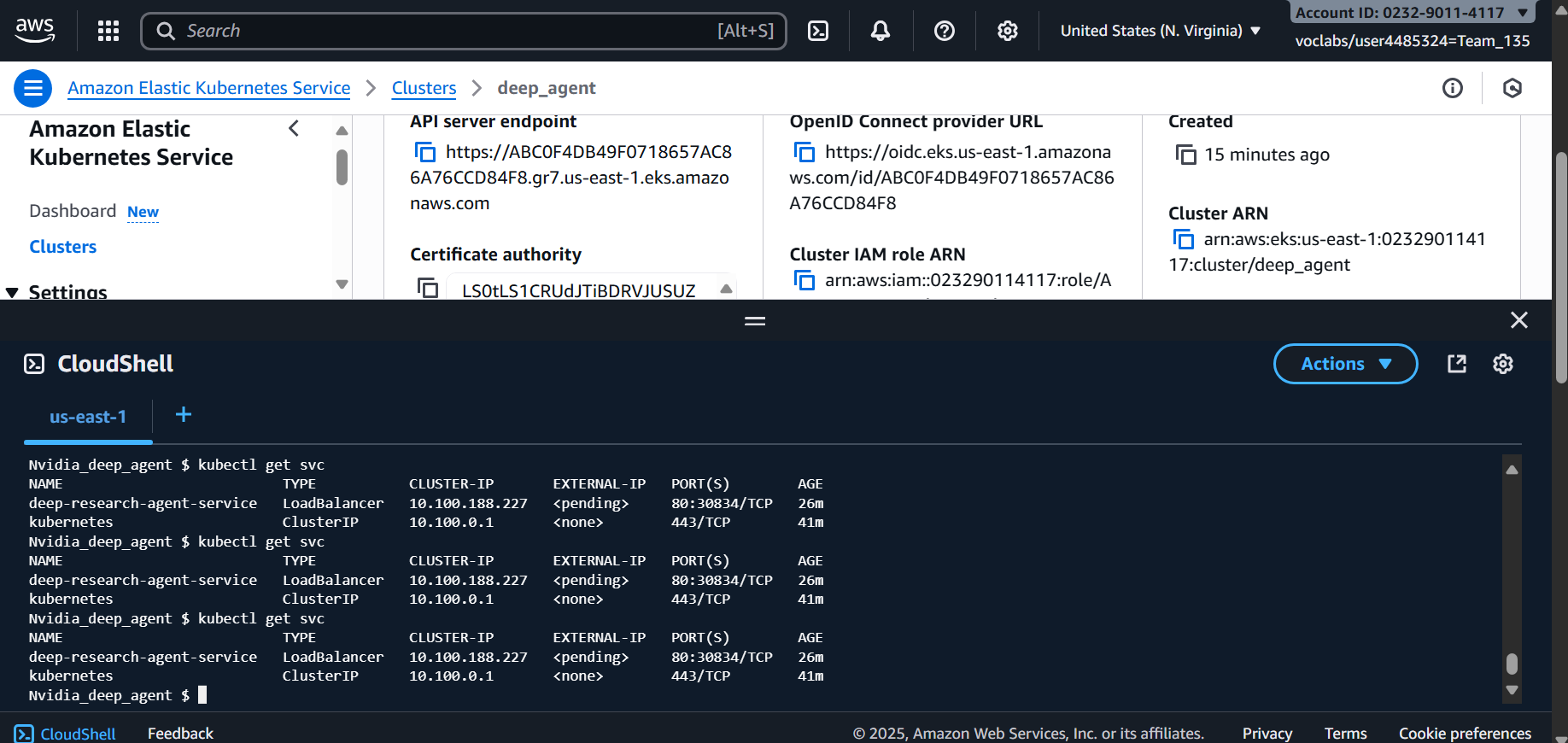Go to the Clusters breadcrumb link

pyautogui.click(x=424, y=88)
